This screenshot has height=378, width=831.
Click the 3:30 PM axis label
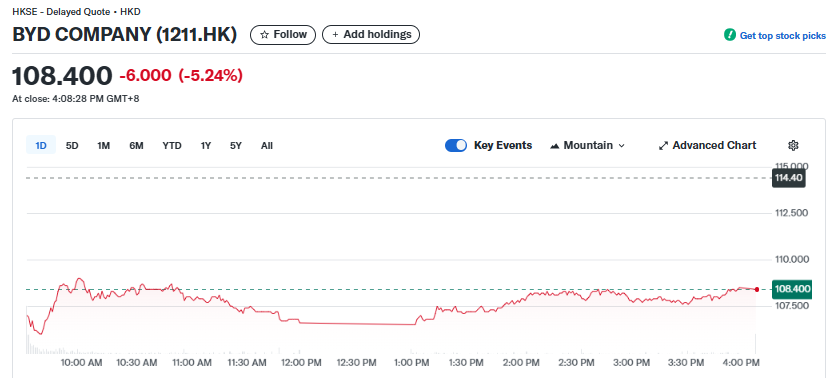(686, 363)
